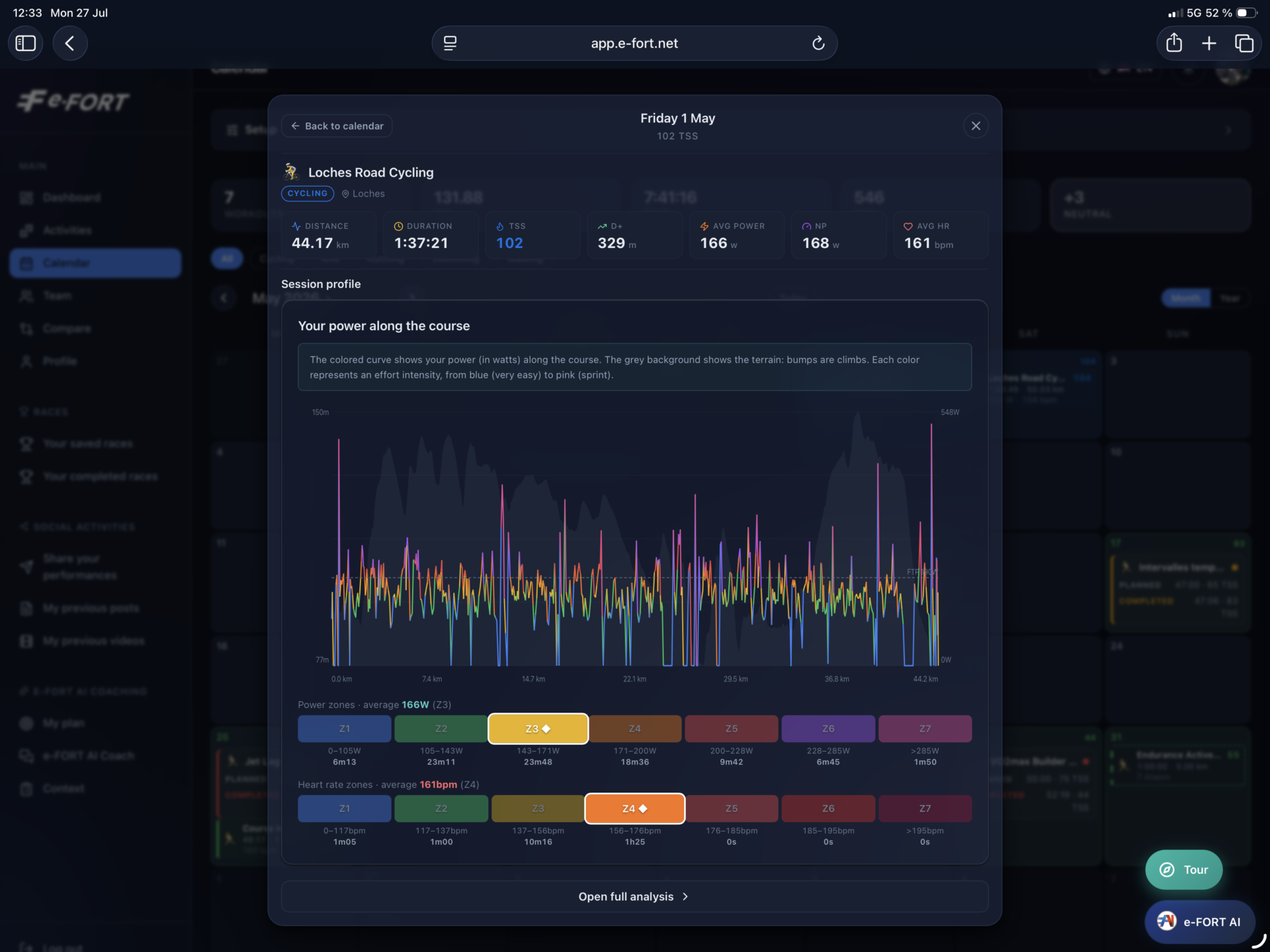Click the e-FORT logo
This screenshot has height=952, width=1270.
coord(73,101)
